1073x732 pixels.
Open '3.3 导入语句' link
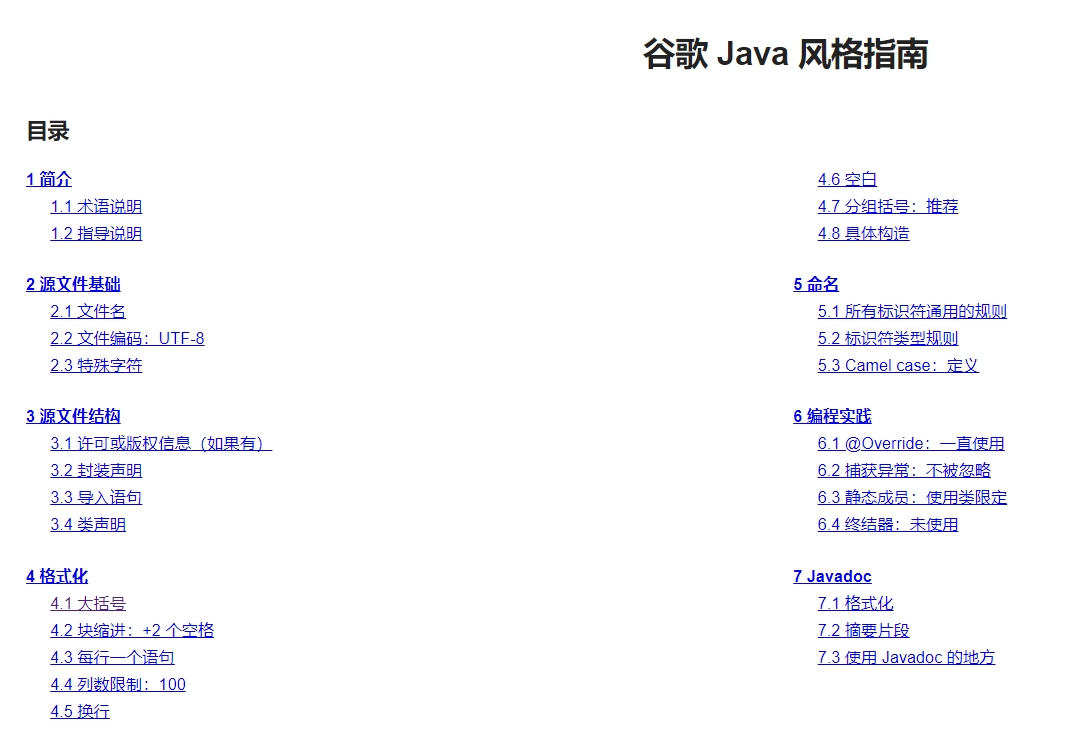point(96,497)
